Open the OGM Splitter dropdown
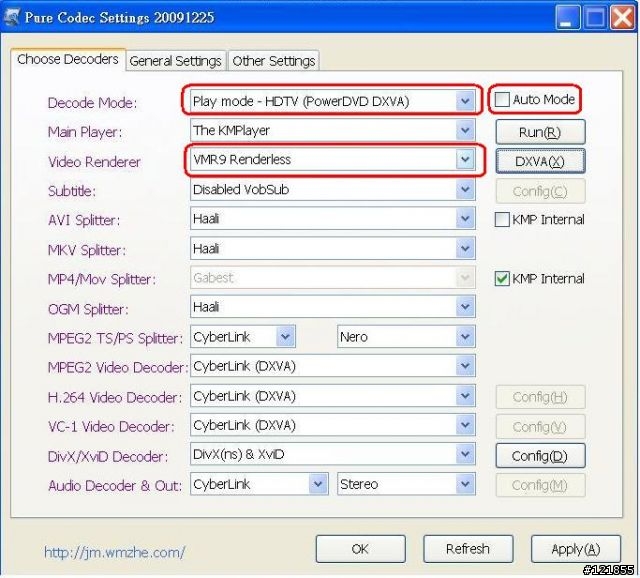The image size is (640, 578). (465, 307)
